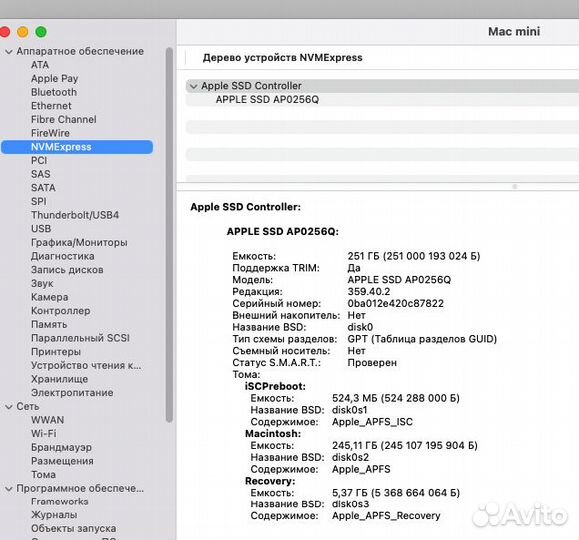Select ATA in the sidebar
This screenshot has height=540, width=579.
click(x=40, y=65)
